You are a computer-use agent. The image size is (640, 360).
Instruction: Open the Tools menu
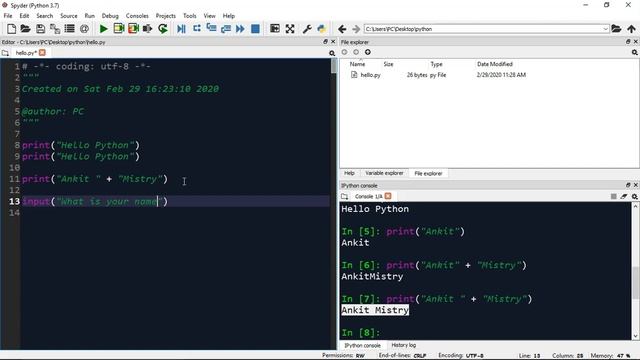(x=189, y=16)
